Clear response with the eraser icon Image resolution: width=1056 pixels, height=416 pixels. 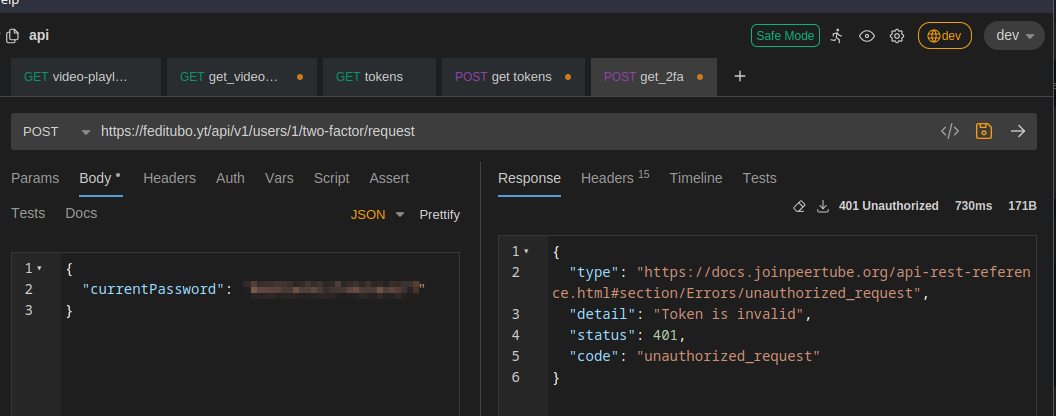click(799, 206)
